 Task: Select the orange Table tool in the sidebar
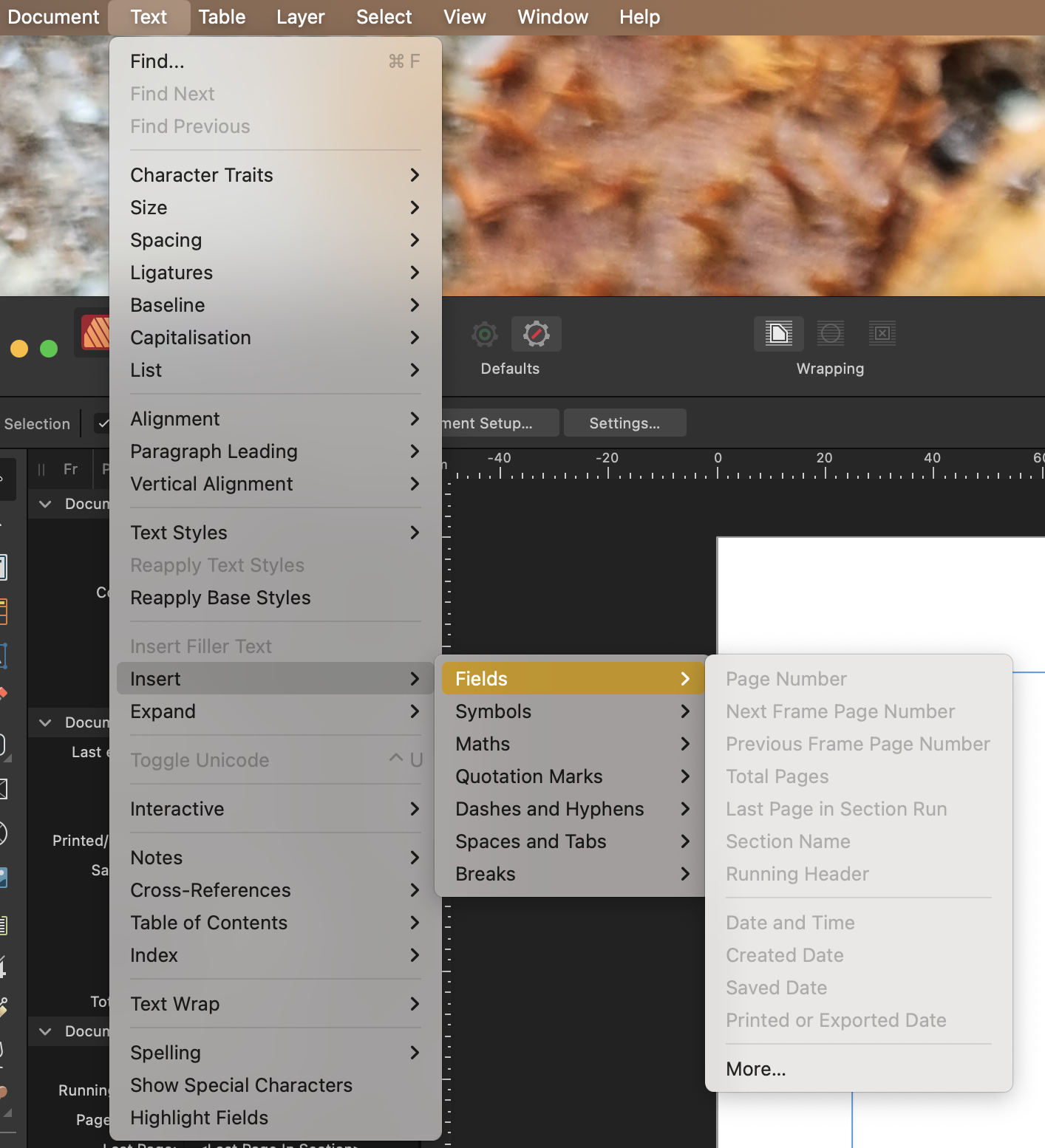[3, 612]
